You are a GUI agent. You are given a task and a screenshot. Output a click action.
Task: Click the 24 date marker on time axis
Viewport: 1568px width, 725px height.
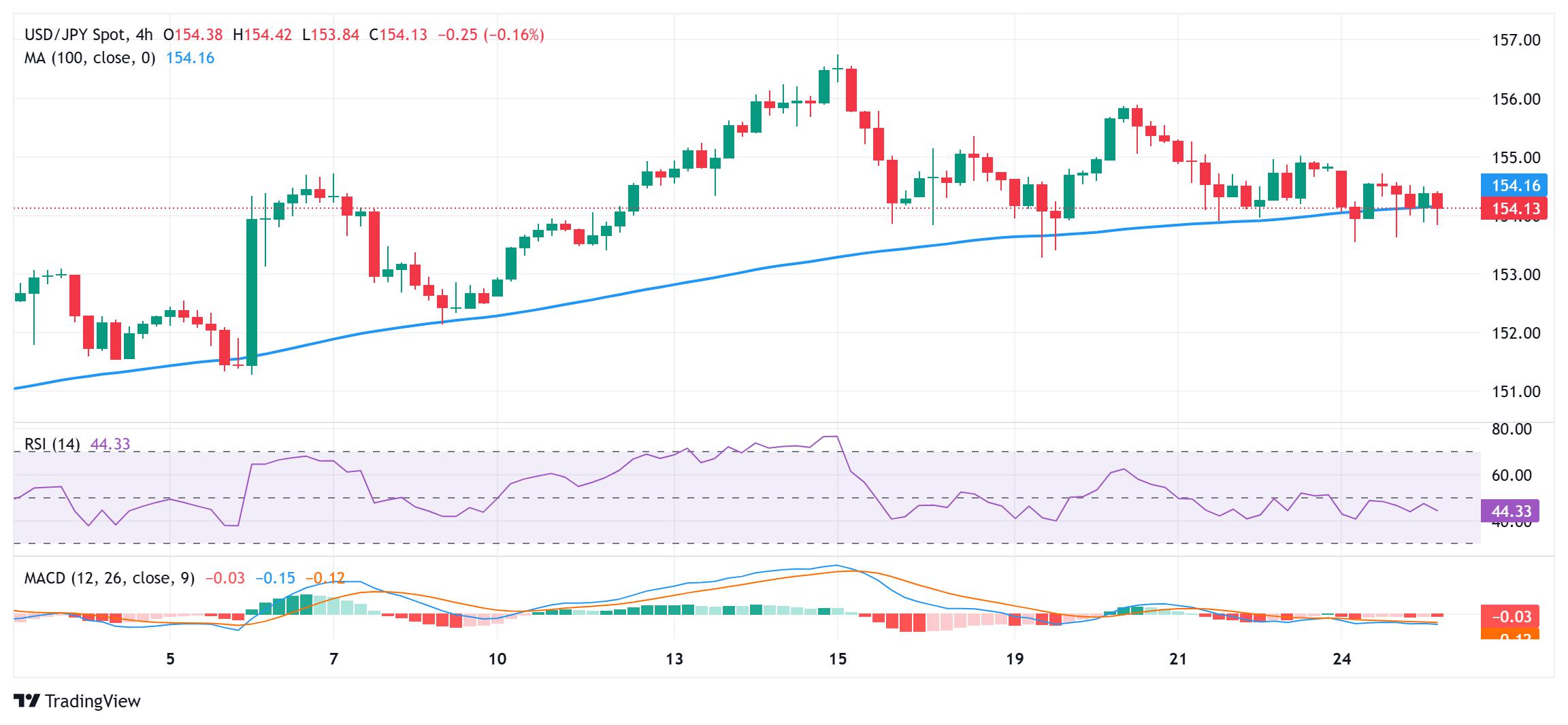pyautogui.click(x=1341, y=659)
